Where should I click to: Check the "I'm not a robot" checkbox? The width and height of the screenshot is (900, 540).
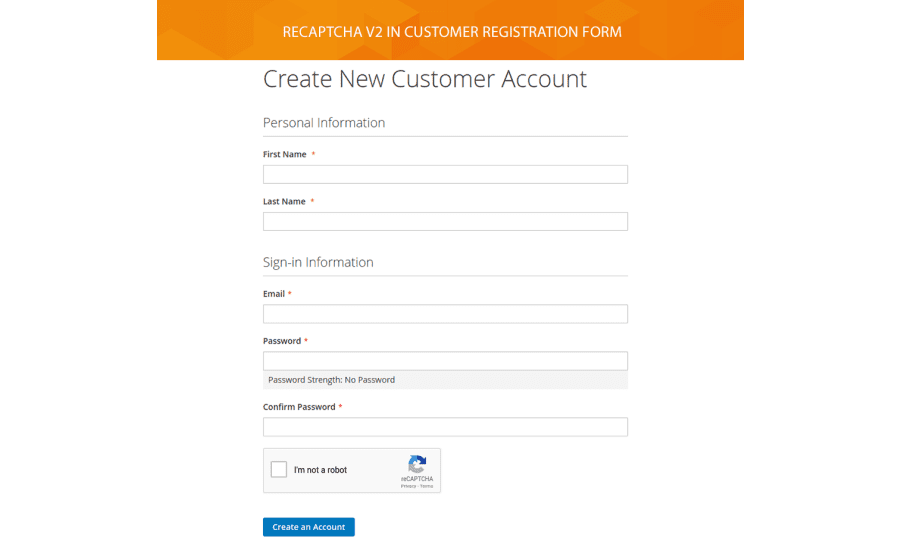pos(279,470)
